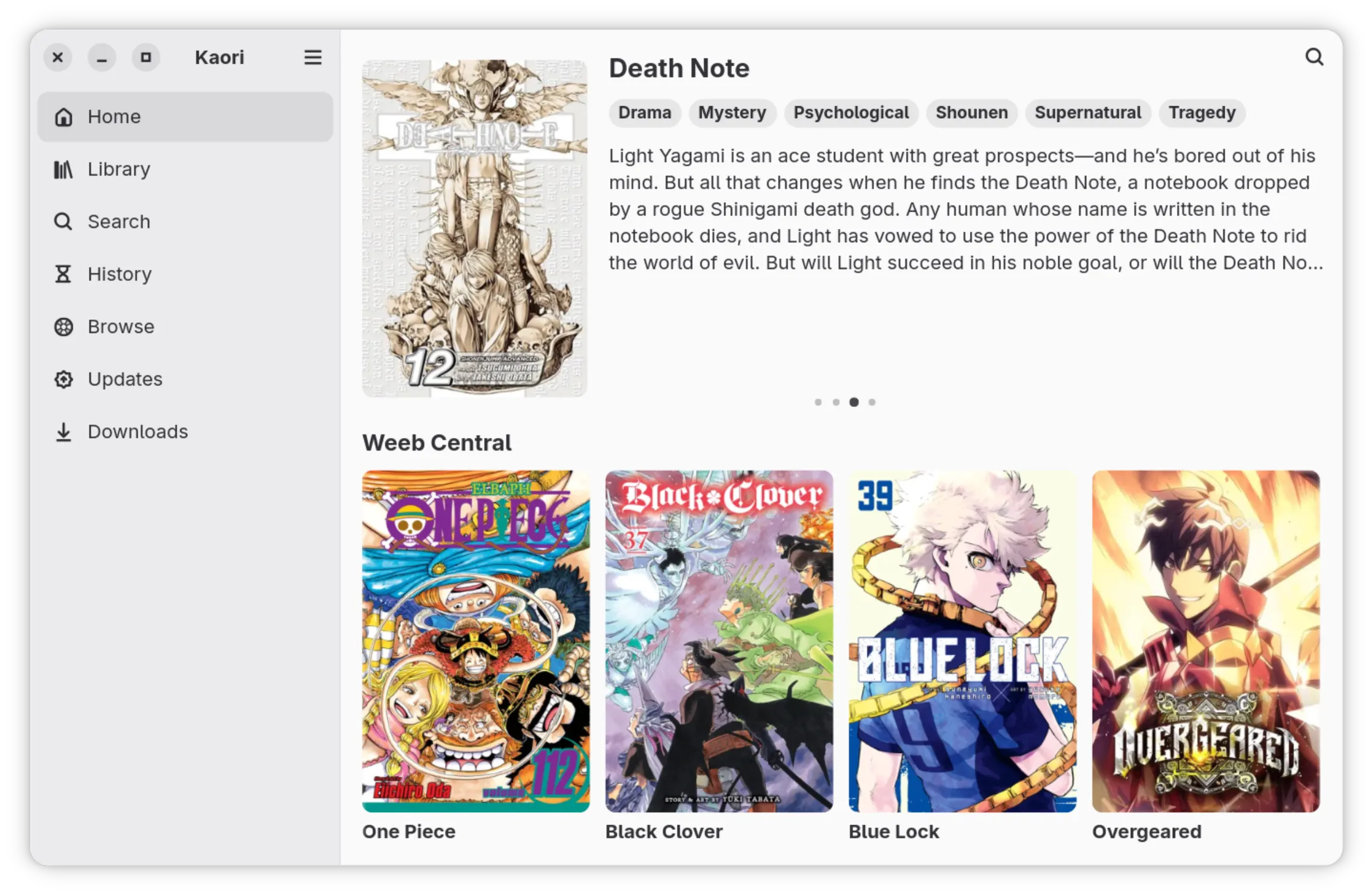Open the Death Note cover image
This screenshot has width=1372, height=895.
click(x=474, y=229)
